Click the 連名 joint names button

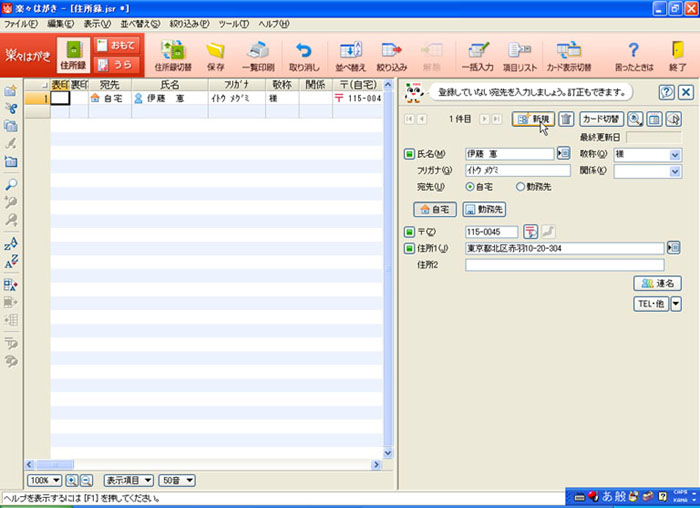coord(657,283)
